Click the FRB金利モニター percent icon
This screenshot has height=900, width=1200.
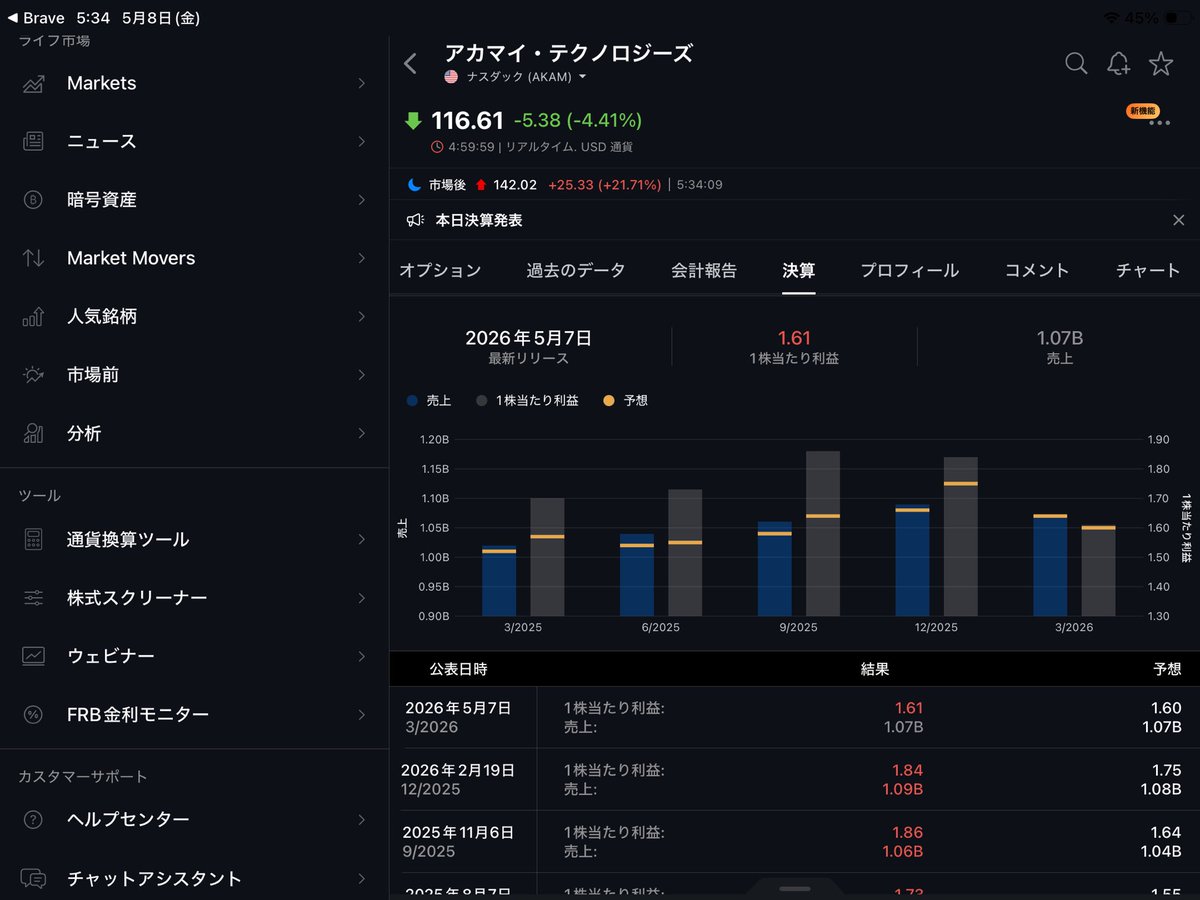(x=33, y=714)
